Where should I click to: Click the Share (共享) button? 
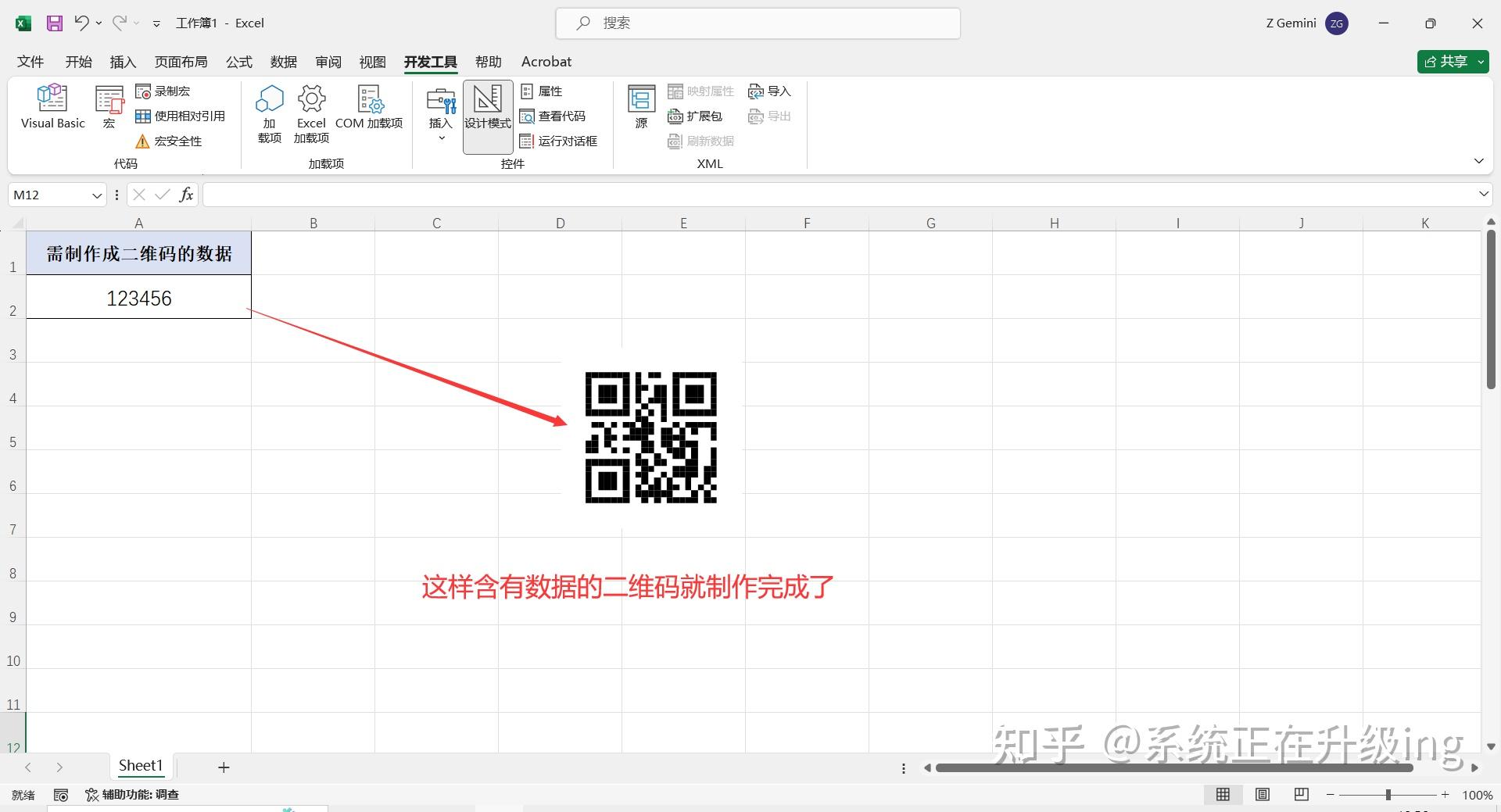click(1445, 62)
